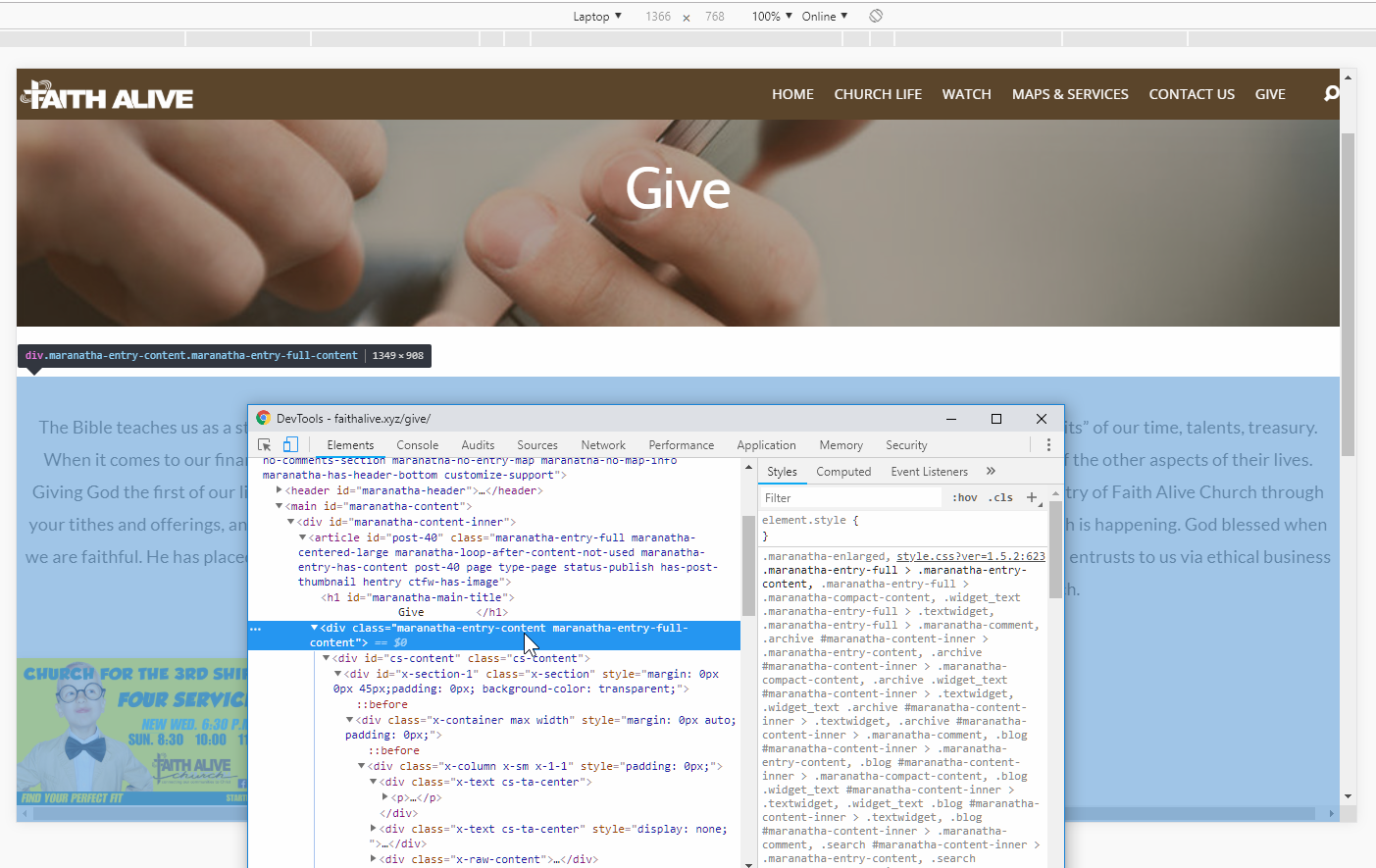This screenshot has width=1376, height=868.
Task: Focus the Styles Filter input field
Action: [x=851, y=497]
